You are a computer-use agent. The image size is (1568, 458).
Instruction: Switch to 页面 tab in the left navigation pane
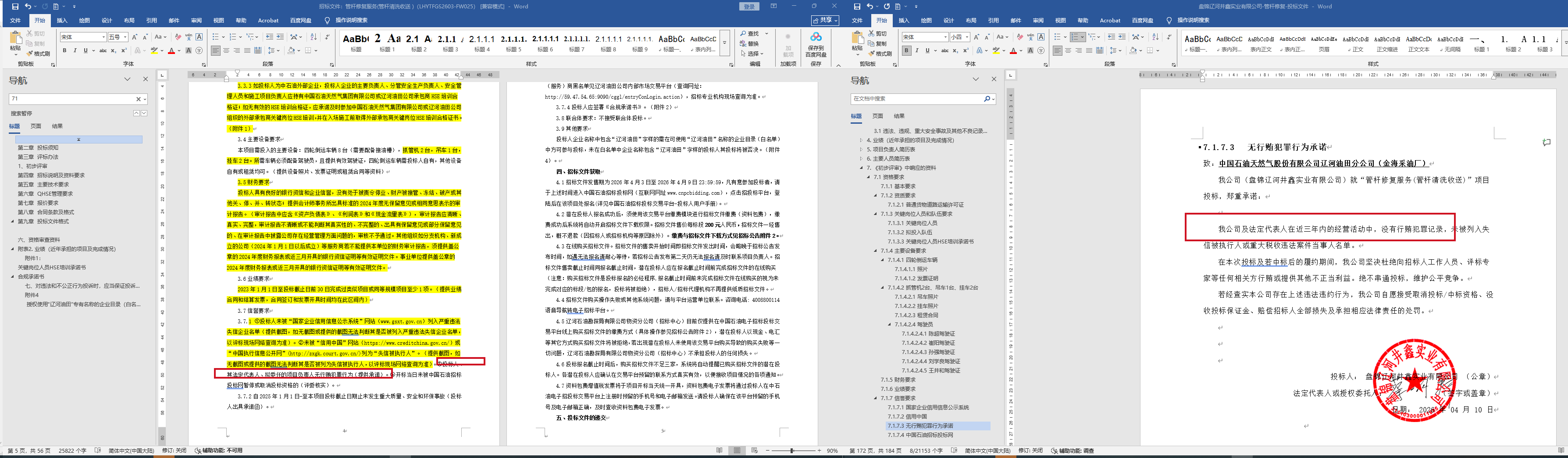point(36,126)
